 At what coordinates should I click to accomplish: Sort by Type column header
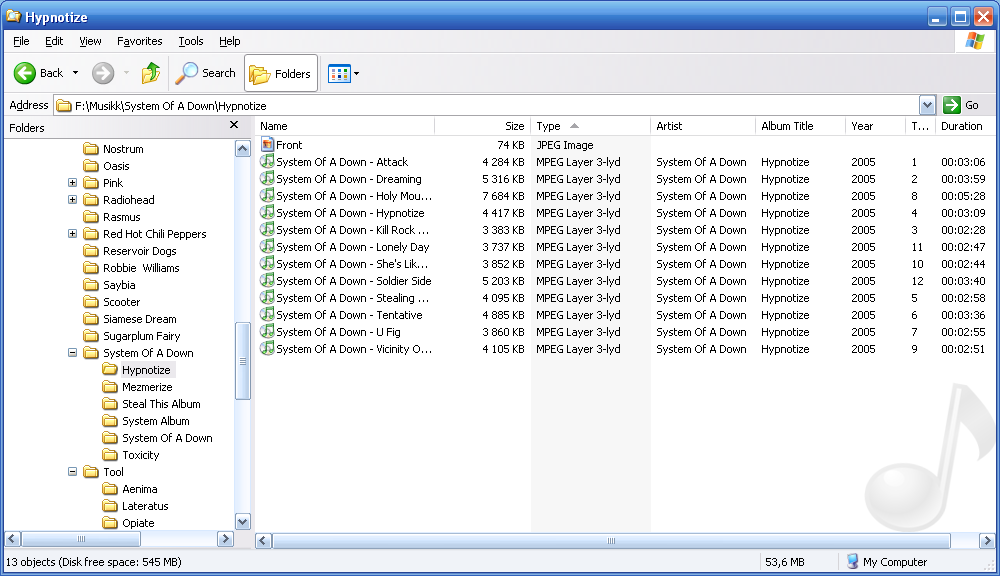[591, 126]
